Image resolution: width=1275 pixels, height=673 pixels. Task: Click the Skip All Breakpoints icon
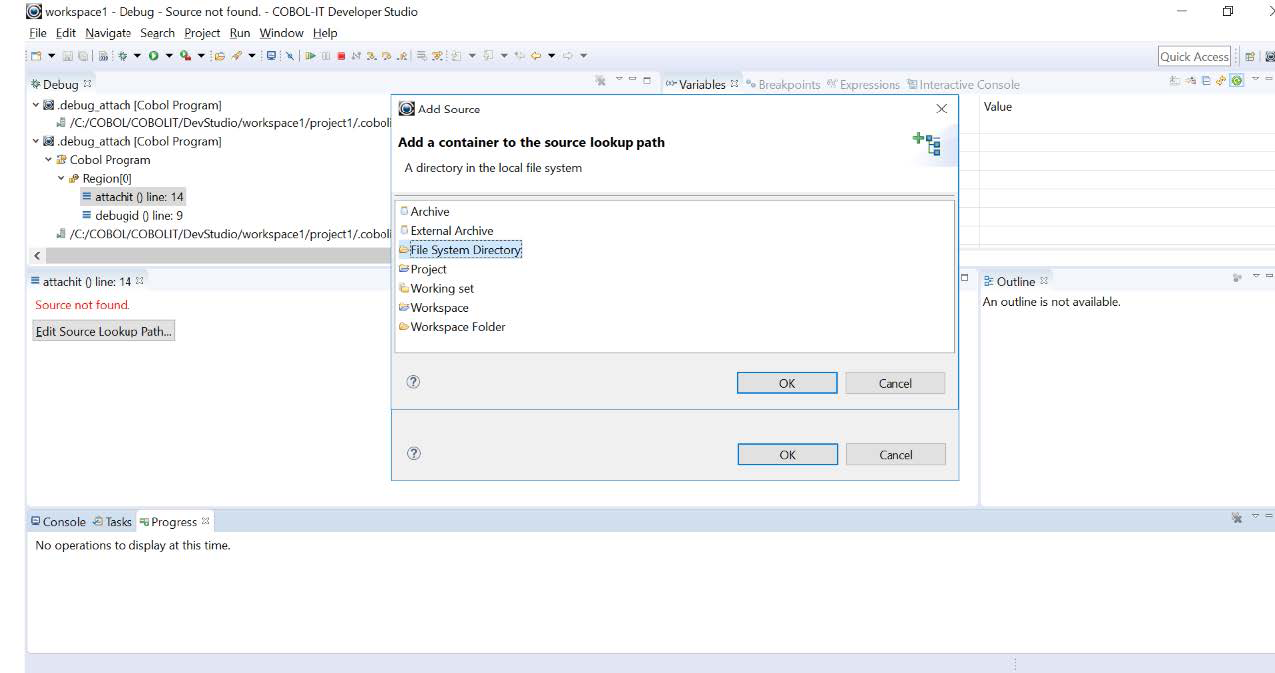pos(289,55)
